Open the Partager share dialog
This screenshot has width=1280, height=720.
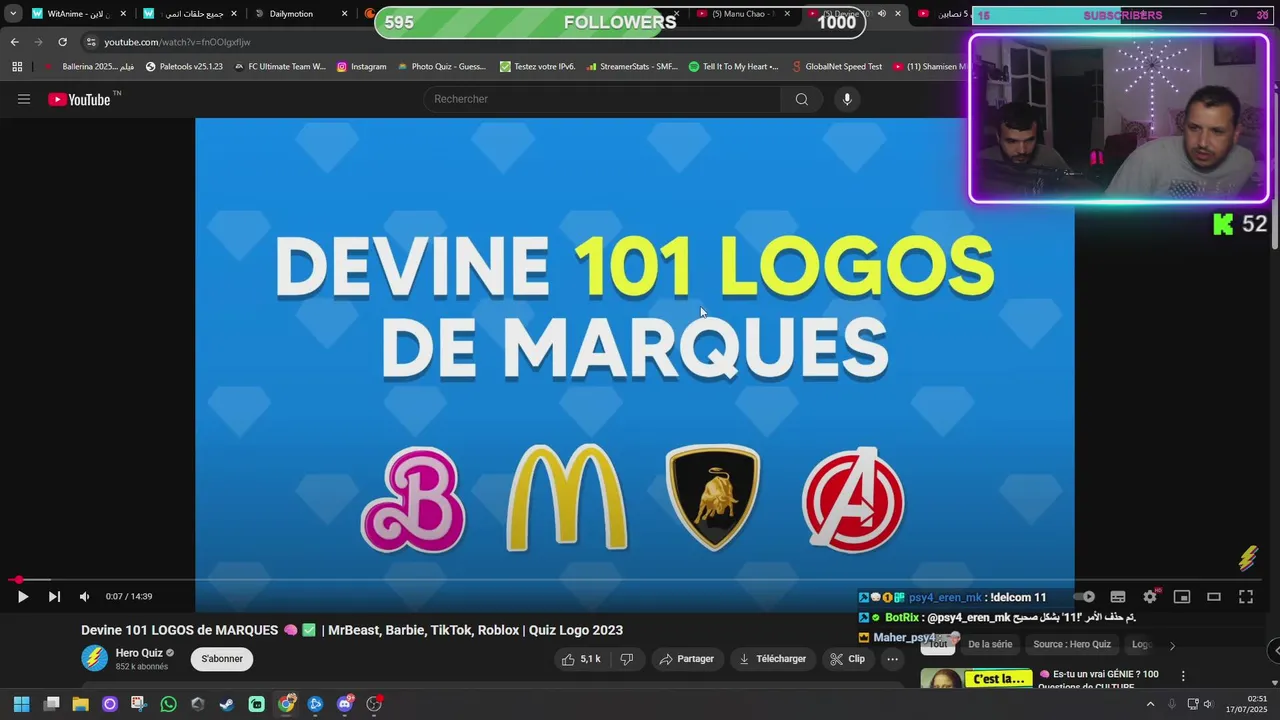687,659
